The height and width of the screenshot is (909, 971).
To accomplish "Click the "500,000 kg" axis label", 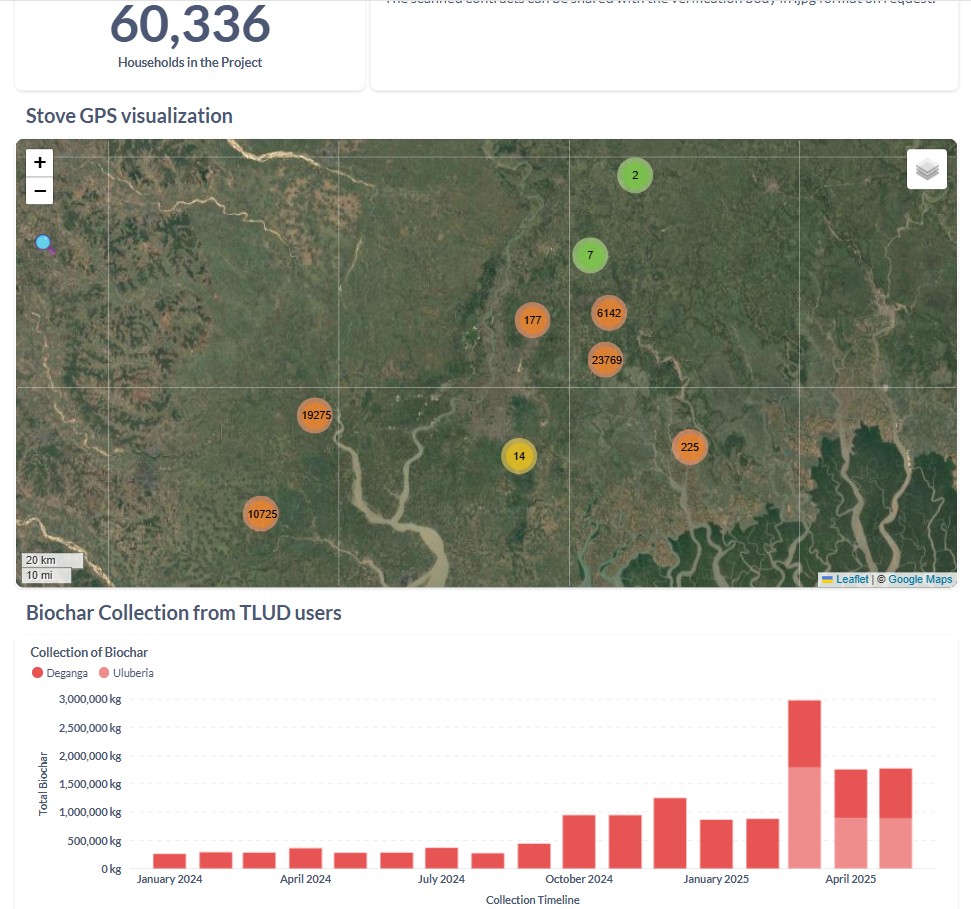I will [95, 841].
